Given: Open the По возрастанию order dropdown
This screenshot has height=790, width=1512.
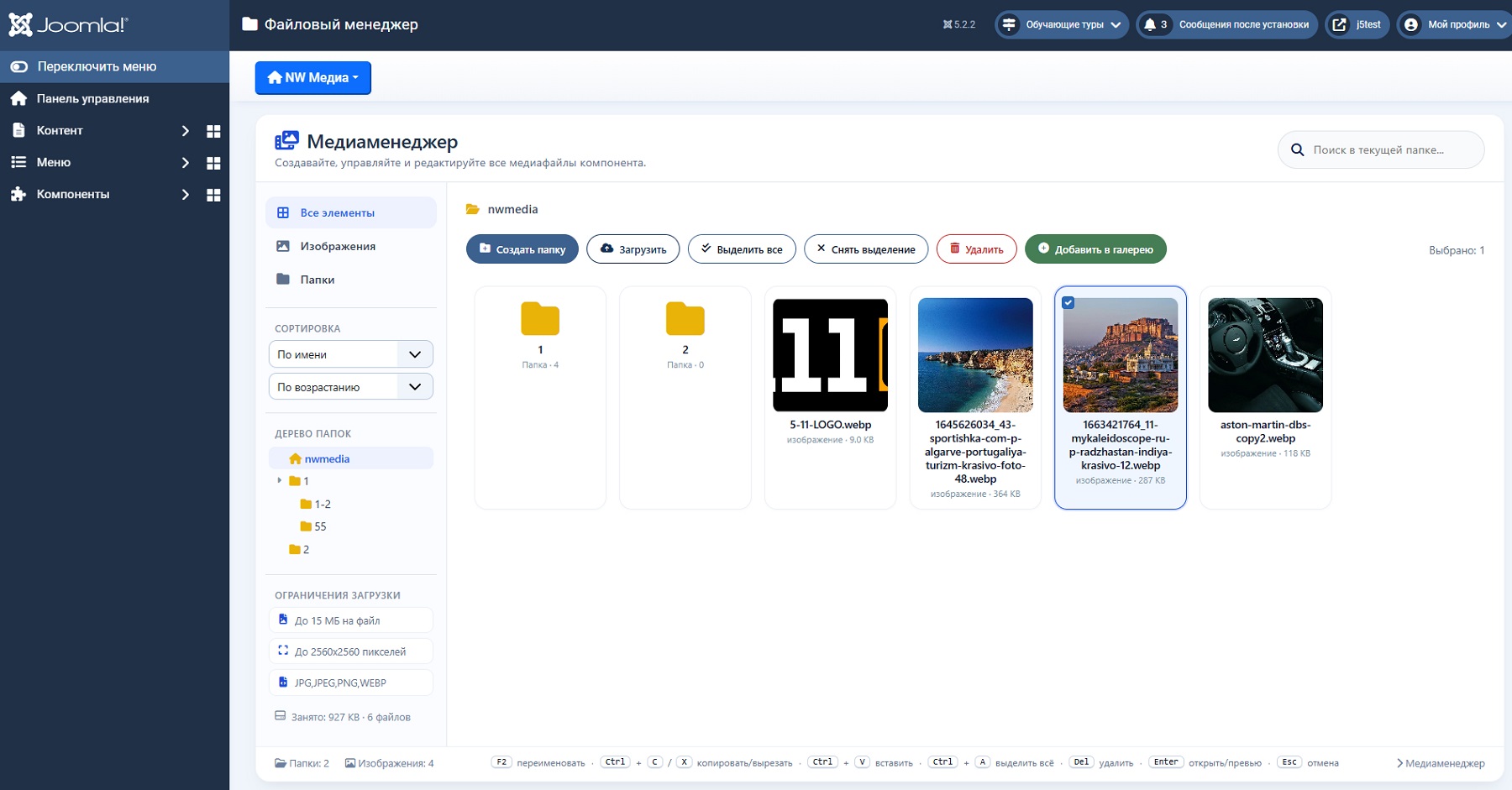Looking at the screenshot, I should coord(351,387).
